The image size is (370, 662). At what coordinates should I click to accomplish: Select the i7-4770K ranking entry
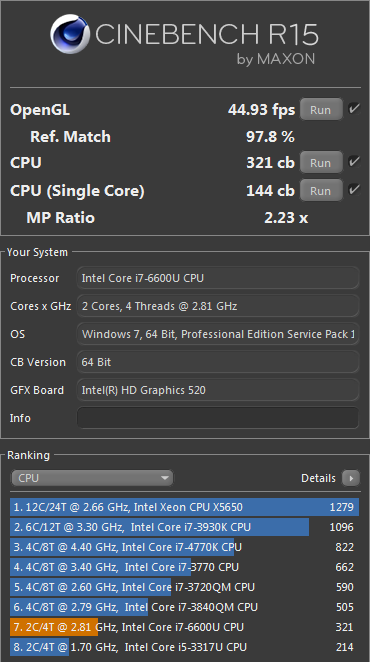point(185,547)
